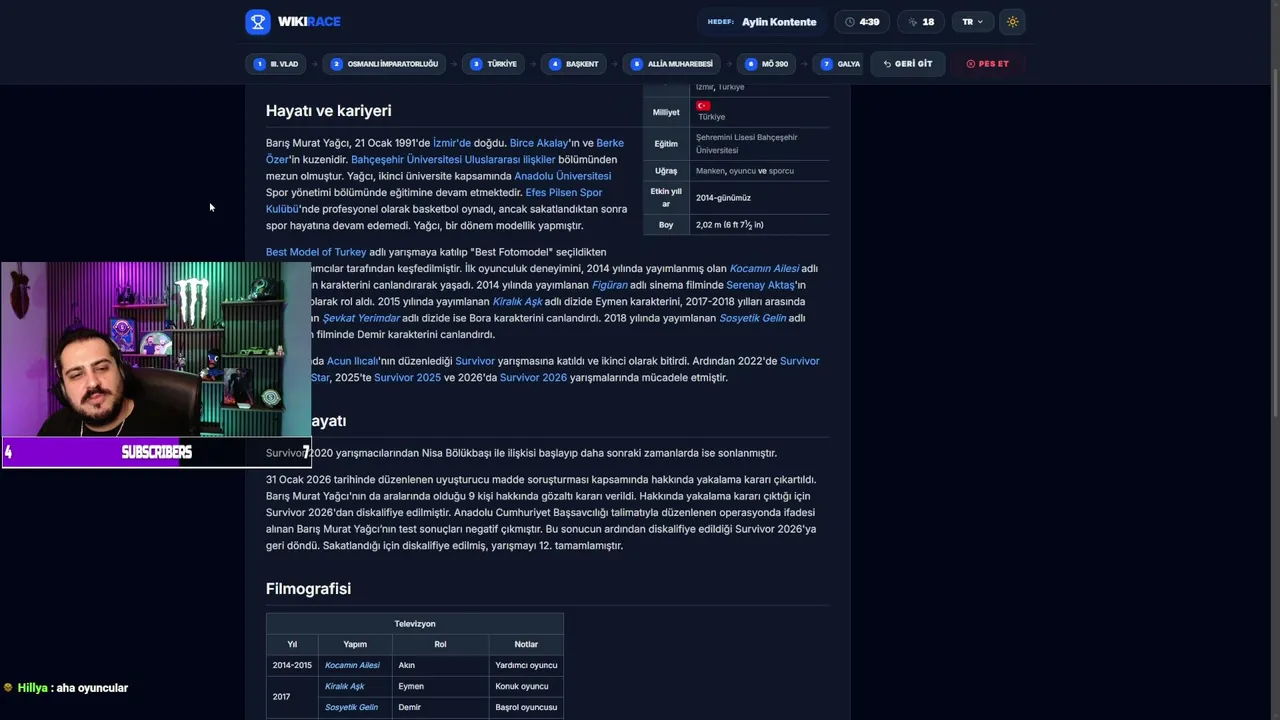Image resolution: width=1280 pixels, height=720 pixels.
Task: Open the Acun Ilıcalı link
Action: click(353, 361)
